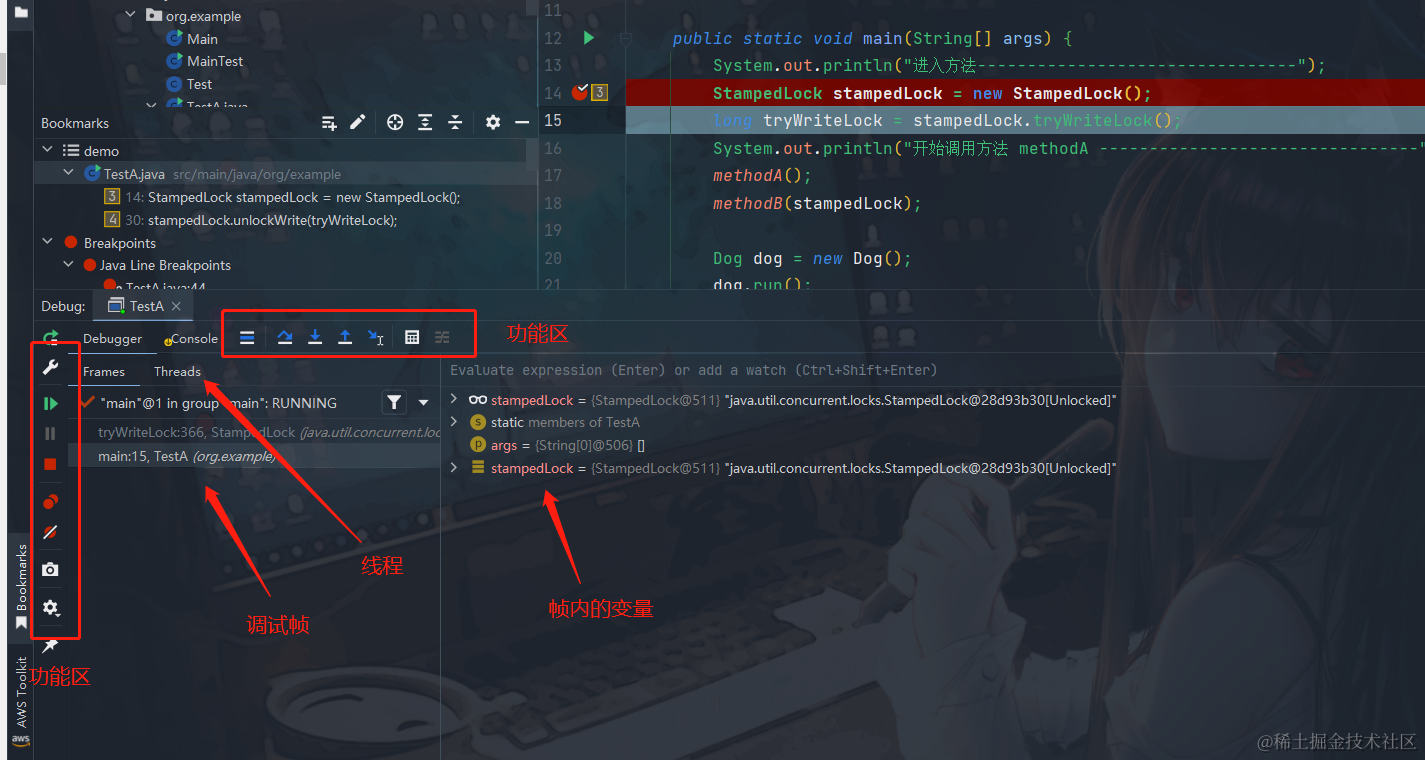Image resolution: width=1425 pixels, height=760 pixels.
Task: Open the Test class in project tree
Action: [199, 84]
